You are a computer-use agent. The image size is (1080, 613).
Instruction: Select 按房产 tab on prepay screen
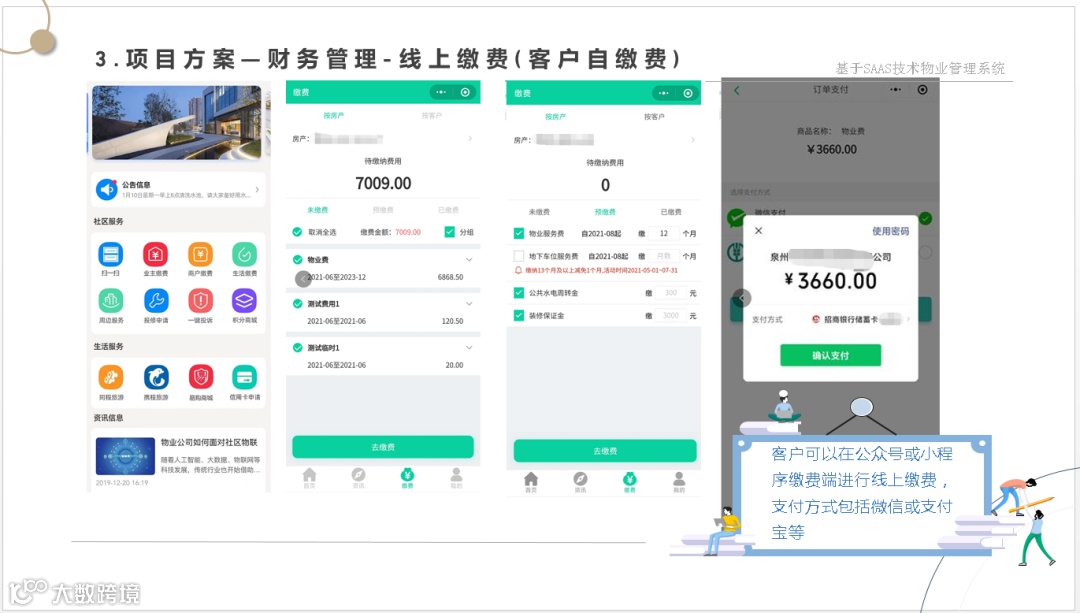(x=555, y=117)
